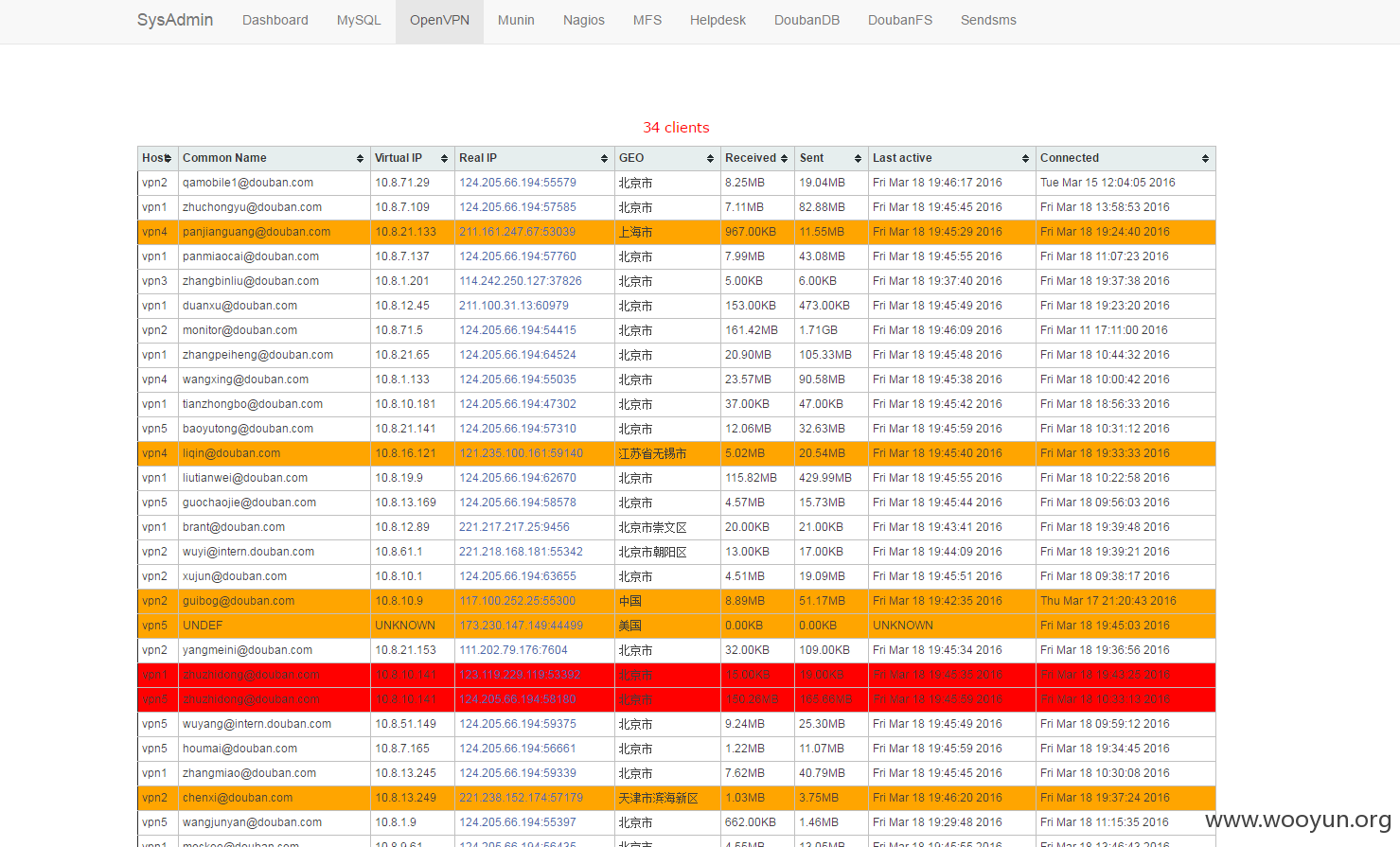Open real IP 123.119.229.119:53392 link
Image resolution: width=1400 pixels, height=847 pixels.
pos(521,675)
